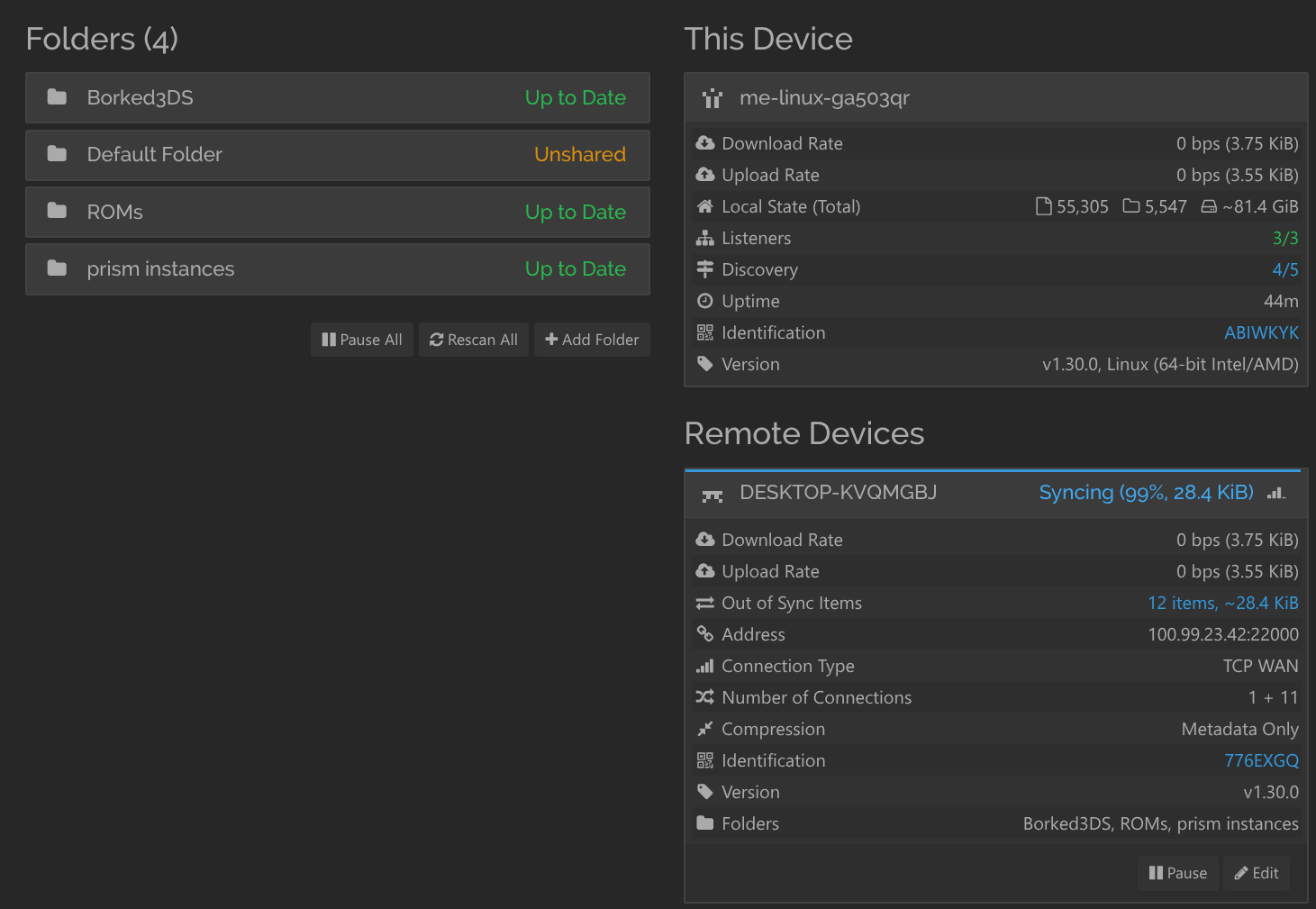Click the Up to Date status of prism instances
Image resolution: width=1316 pixels, height=909 pixels.
[576, 268]
